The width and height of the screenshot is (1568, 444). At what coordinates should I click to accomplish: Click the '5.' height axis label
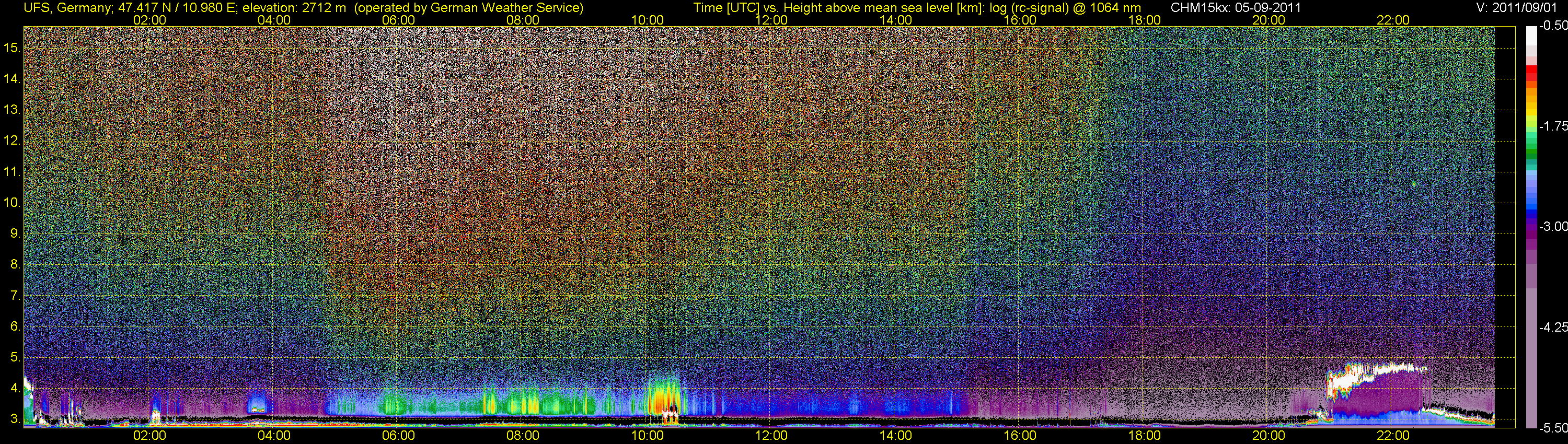coord(16,358)
